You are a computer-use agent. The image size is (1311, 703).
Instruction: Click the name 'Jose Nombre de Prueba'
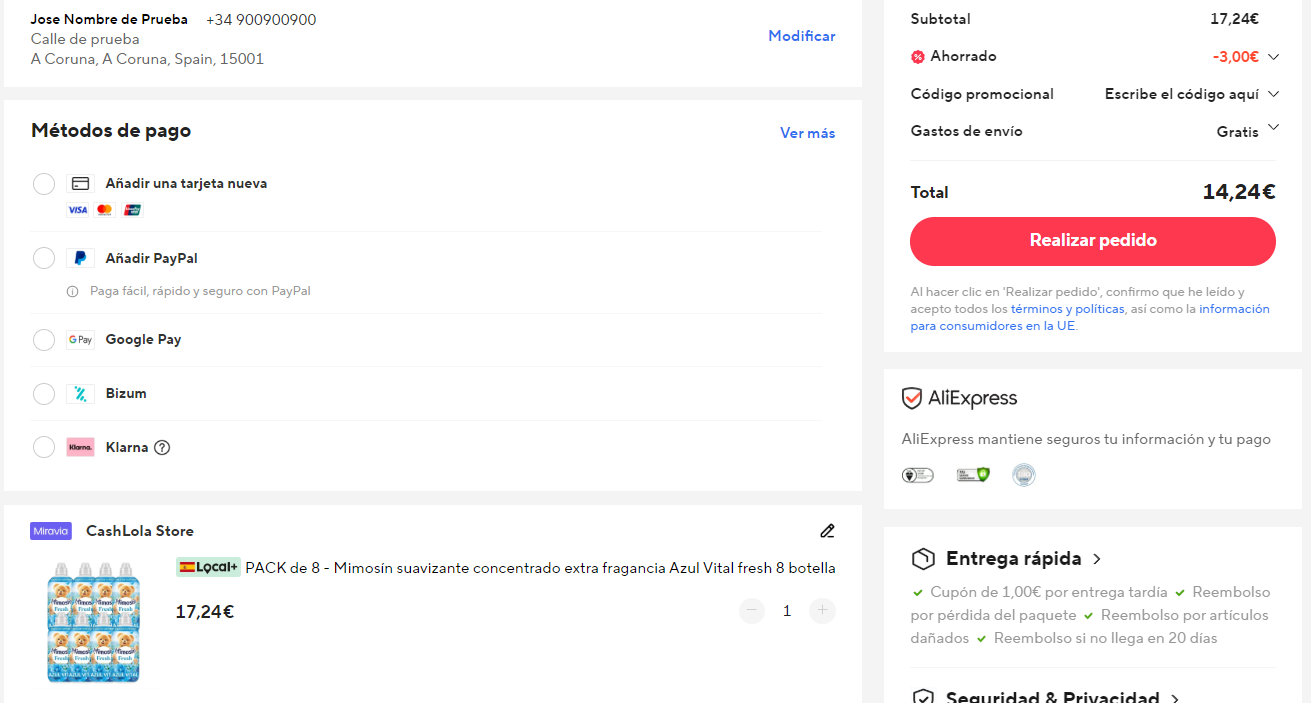coord(109,20)
